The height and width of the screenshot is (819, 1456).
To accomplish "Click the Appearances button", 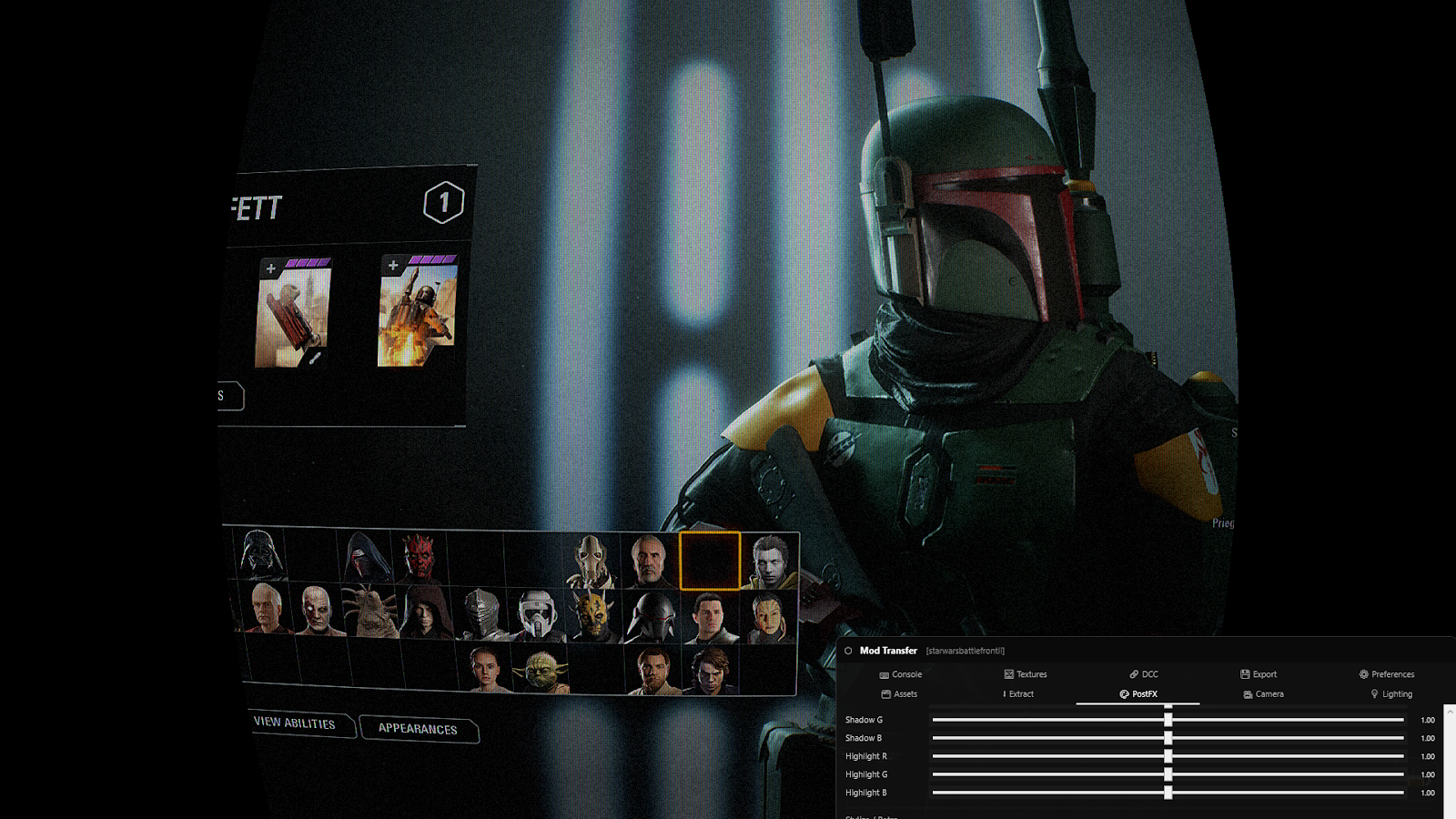I will click(x=419, y=730).
